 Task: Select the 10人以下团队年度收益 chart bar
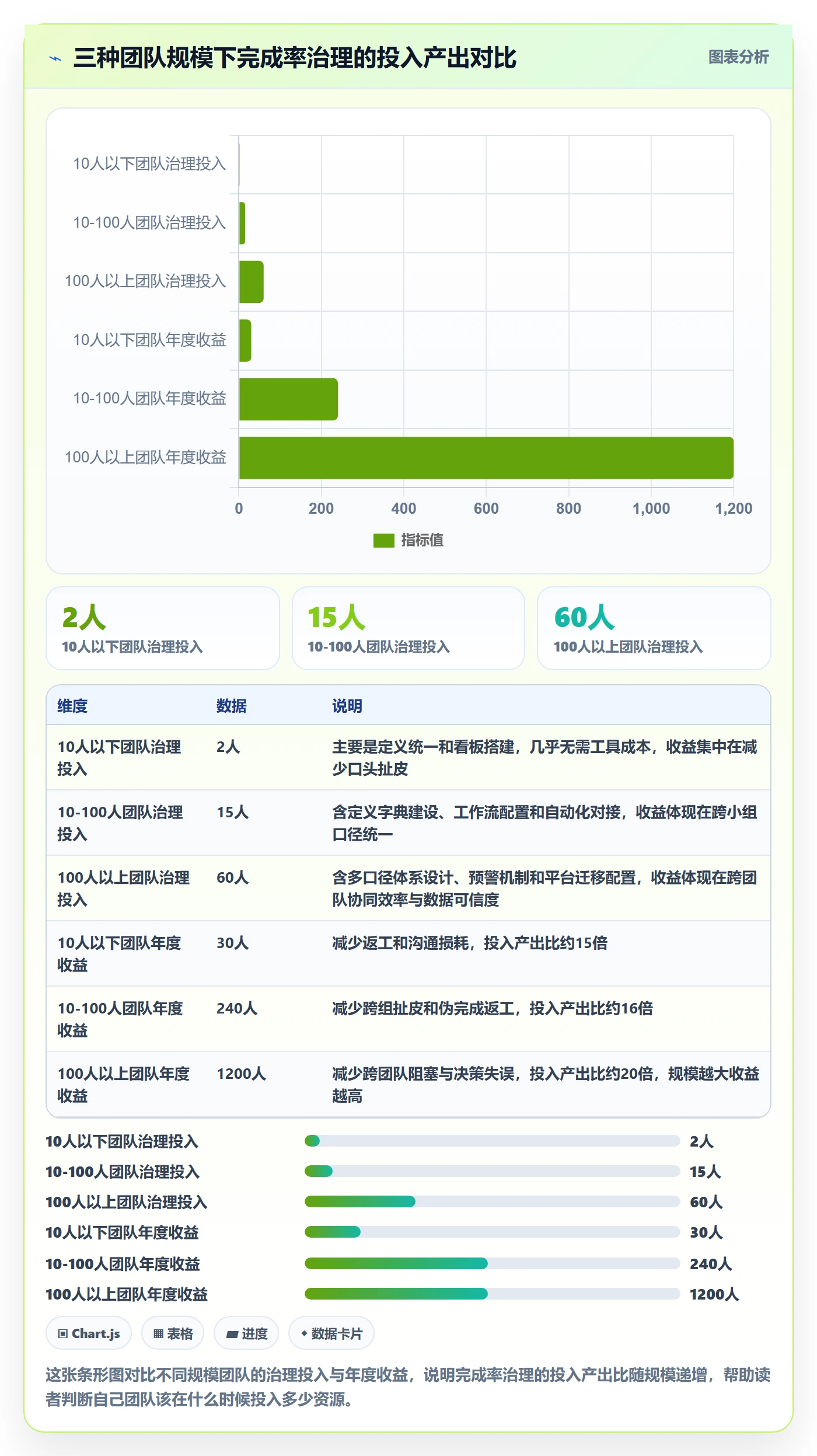(245, 340)
